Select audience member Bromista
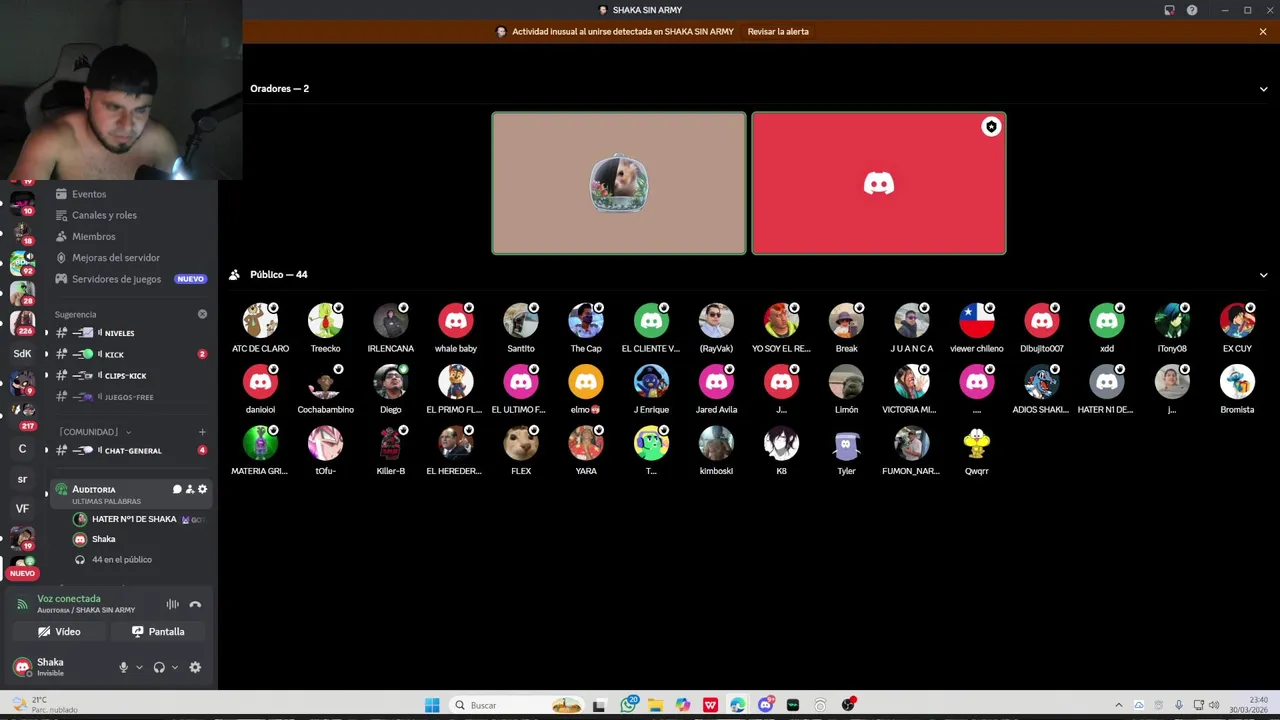Viewport: 1280px width, 720px height. (x=1237, y=389)
